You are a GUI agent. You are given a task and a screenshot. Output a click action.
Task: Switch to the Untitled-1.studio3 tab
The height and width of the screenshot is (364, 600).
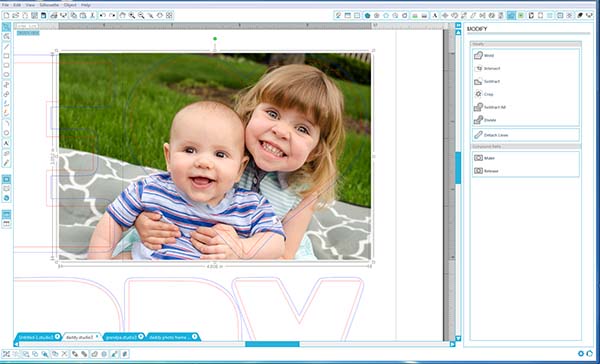point(36,337)
